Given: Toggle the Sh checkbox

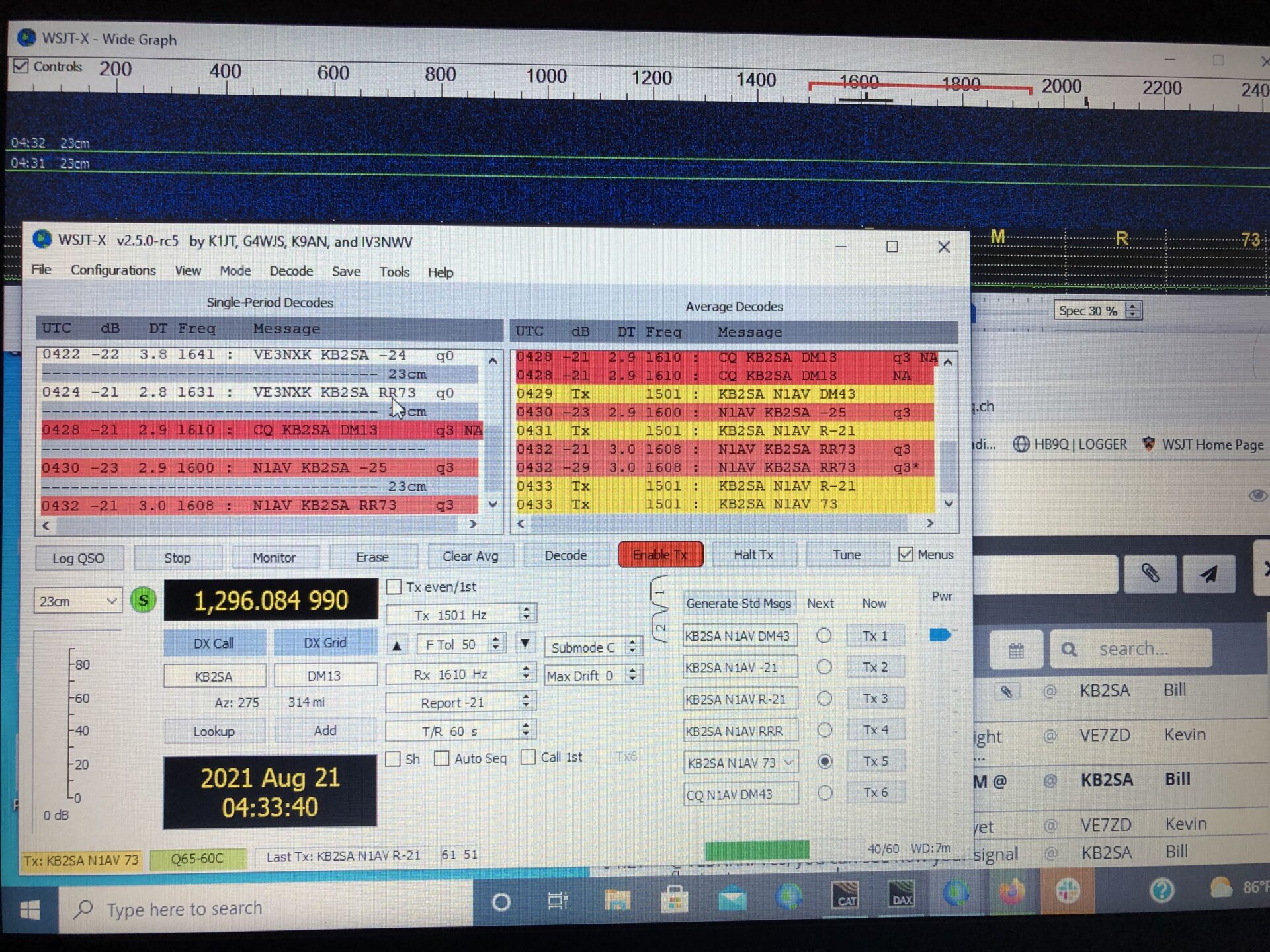Looking at the screenshot, I should [x=394, y=759].
